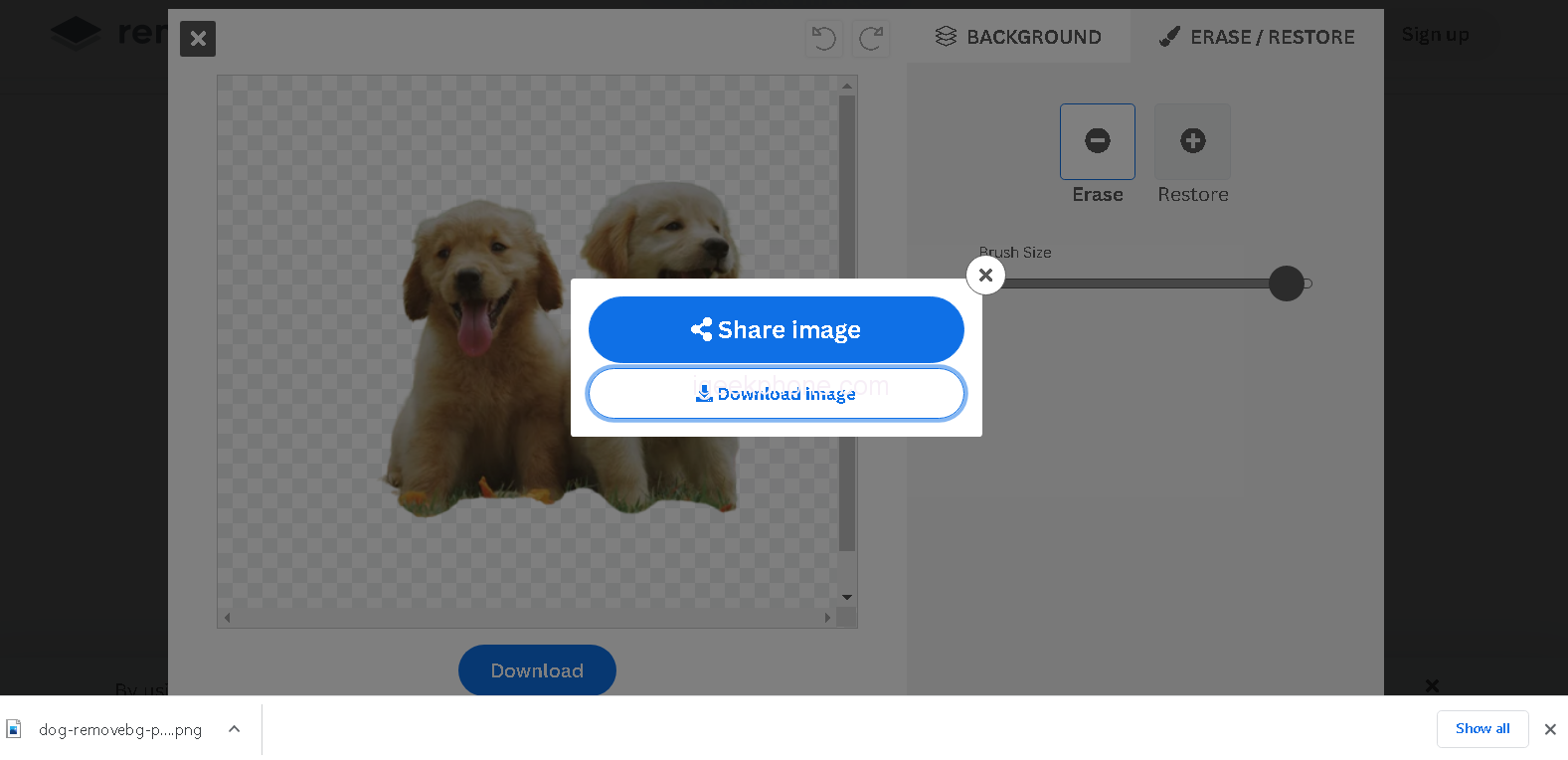Close the image editor with X icon
The image size is (1568, 760).
click(198, 39)
